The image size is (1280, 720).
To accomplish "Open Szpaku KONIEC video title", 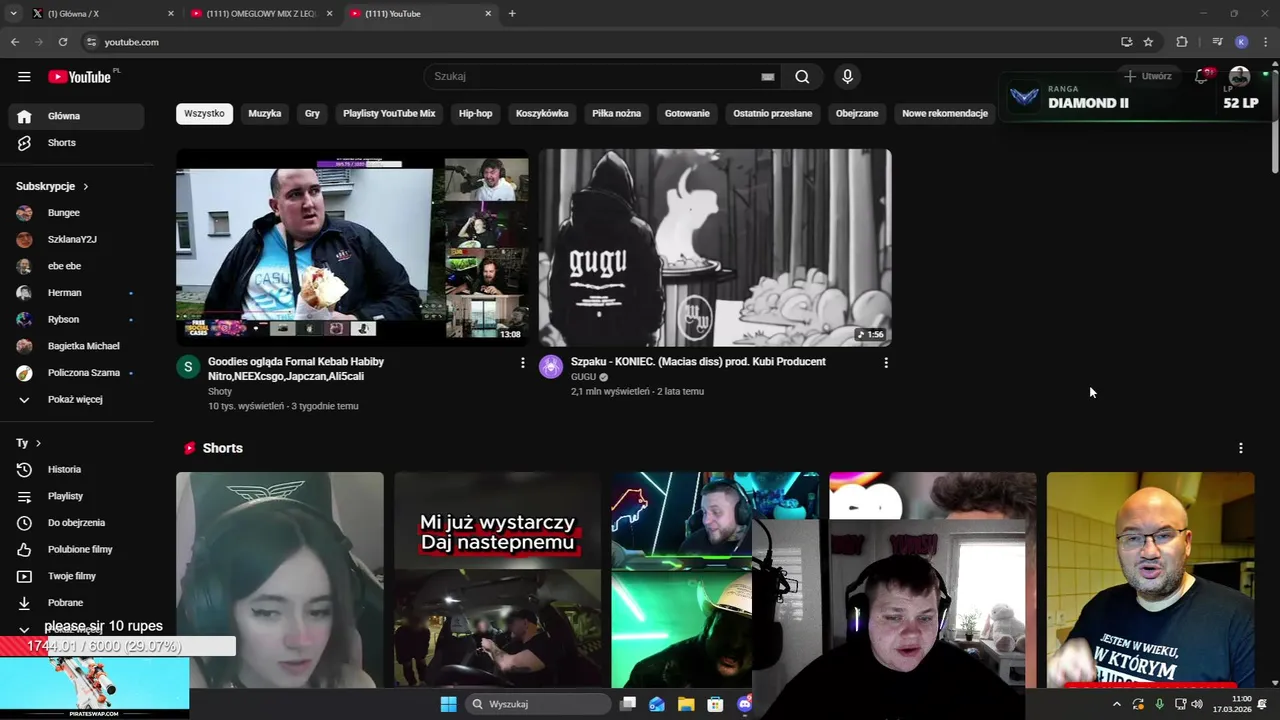I will 698,362.
